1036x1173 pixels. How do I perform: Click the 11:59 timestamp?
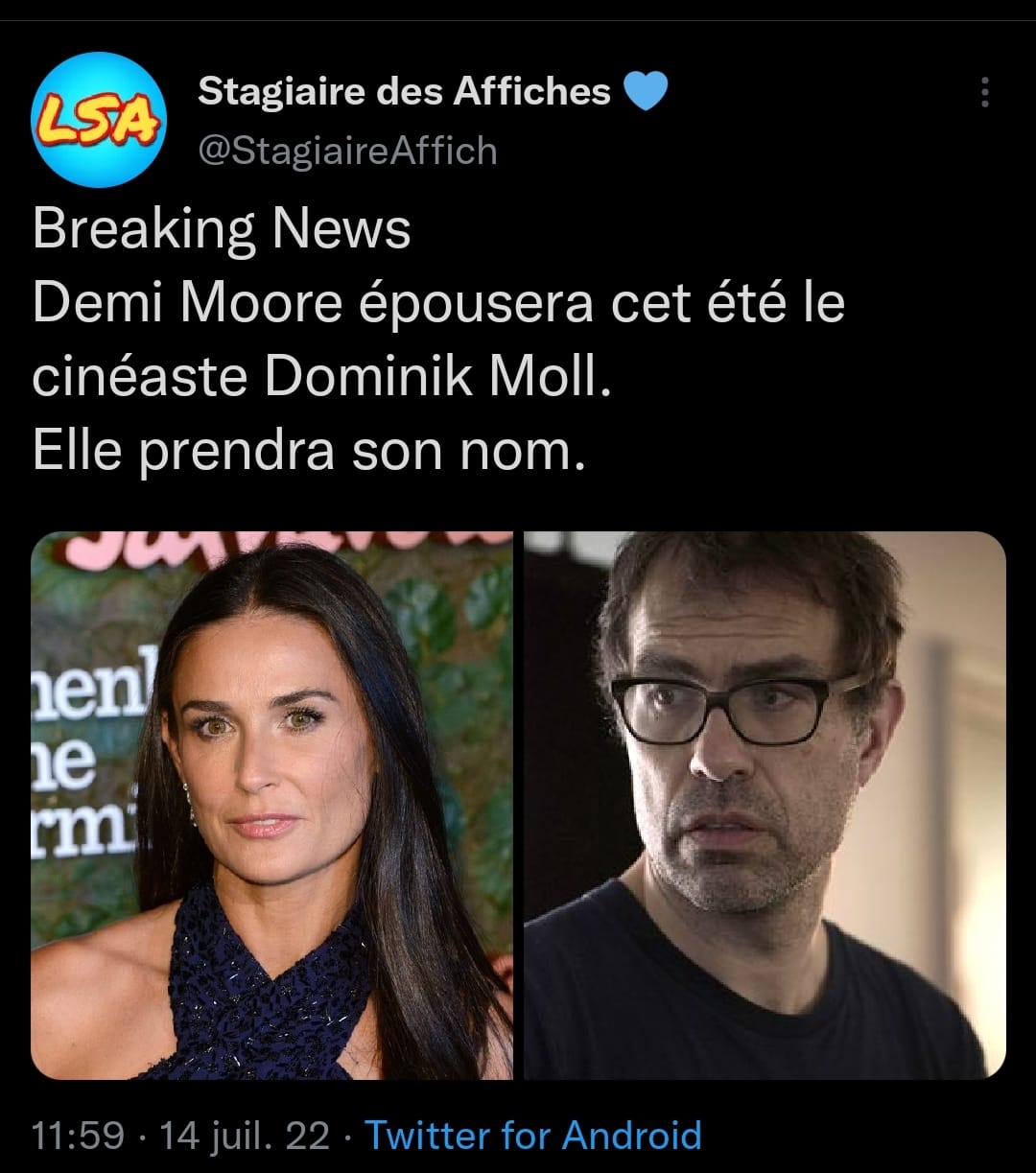[x=78, y=1136]
